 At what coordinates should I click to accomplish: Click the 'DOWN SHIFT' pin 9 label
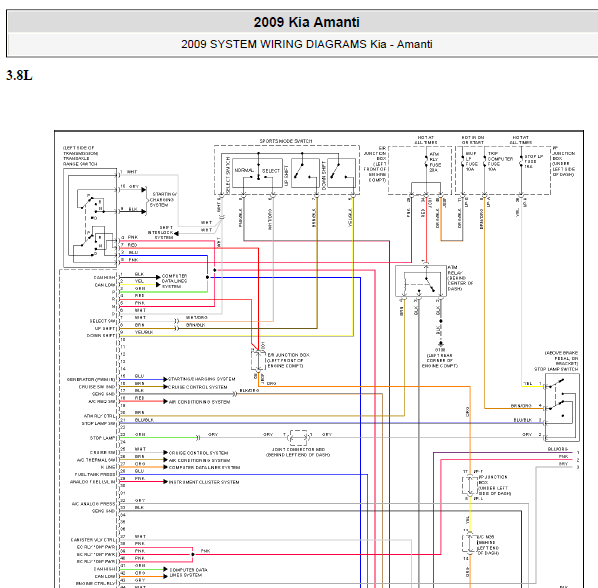(x=101, y=336)
